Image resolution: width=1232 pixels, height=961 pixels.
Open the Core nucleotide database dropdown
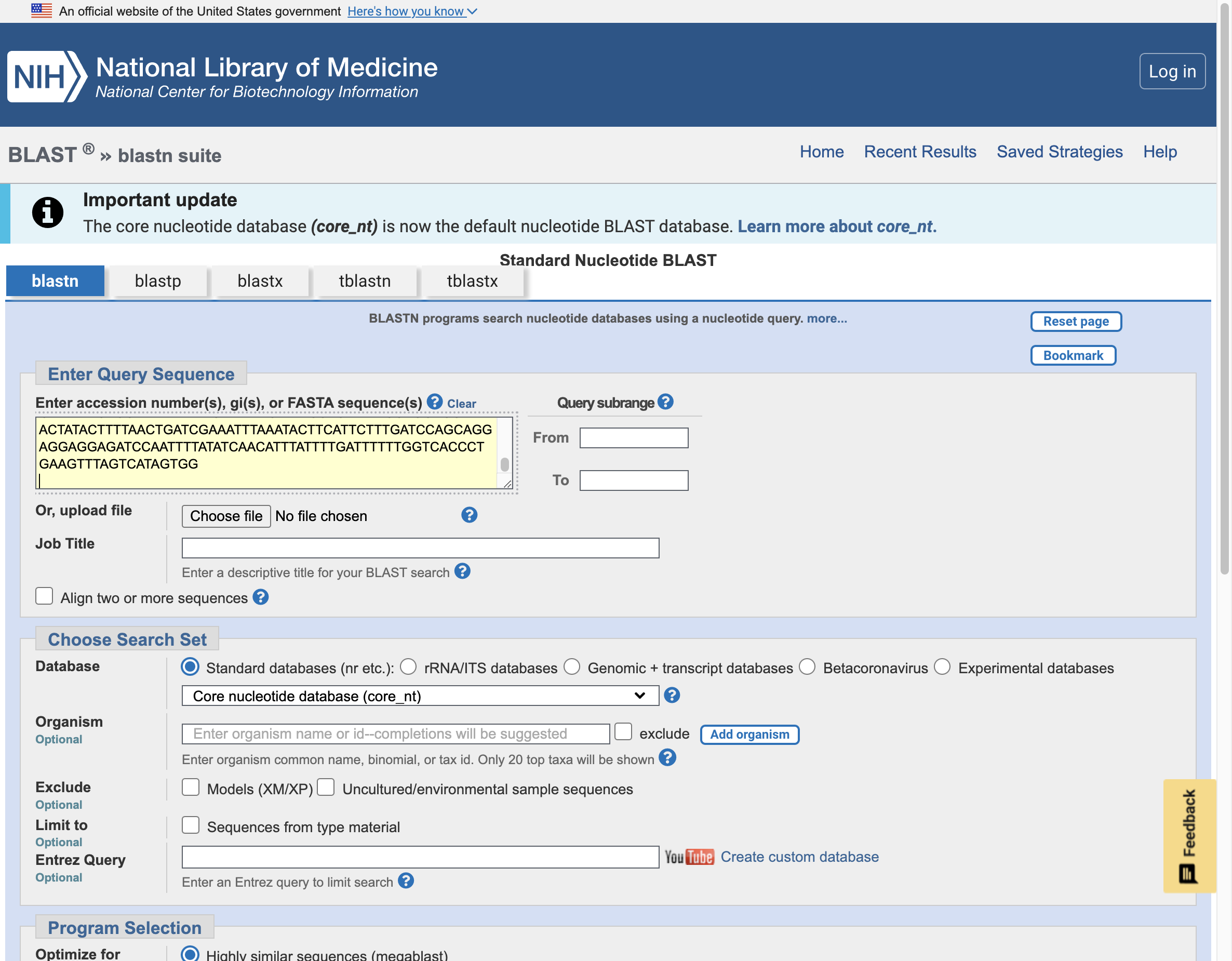(x=420, y=696)
